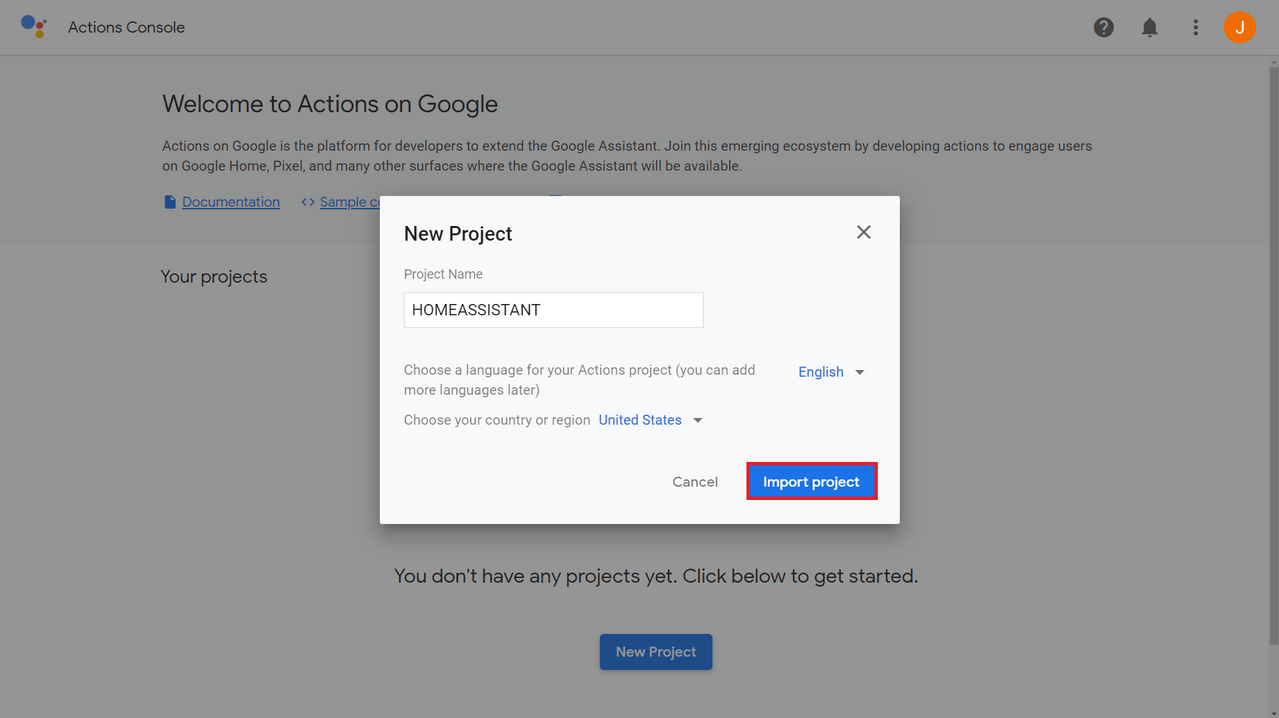Click the Project Name label
Viewport: 1279px width, 718px height.
443,274
